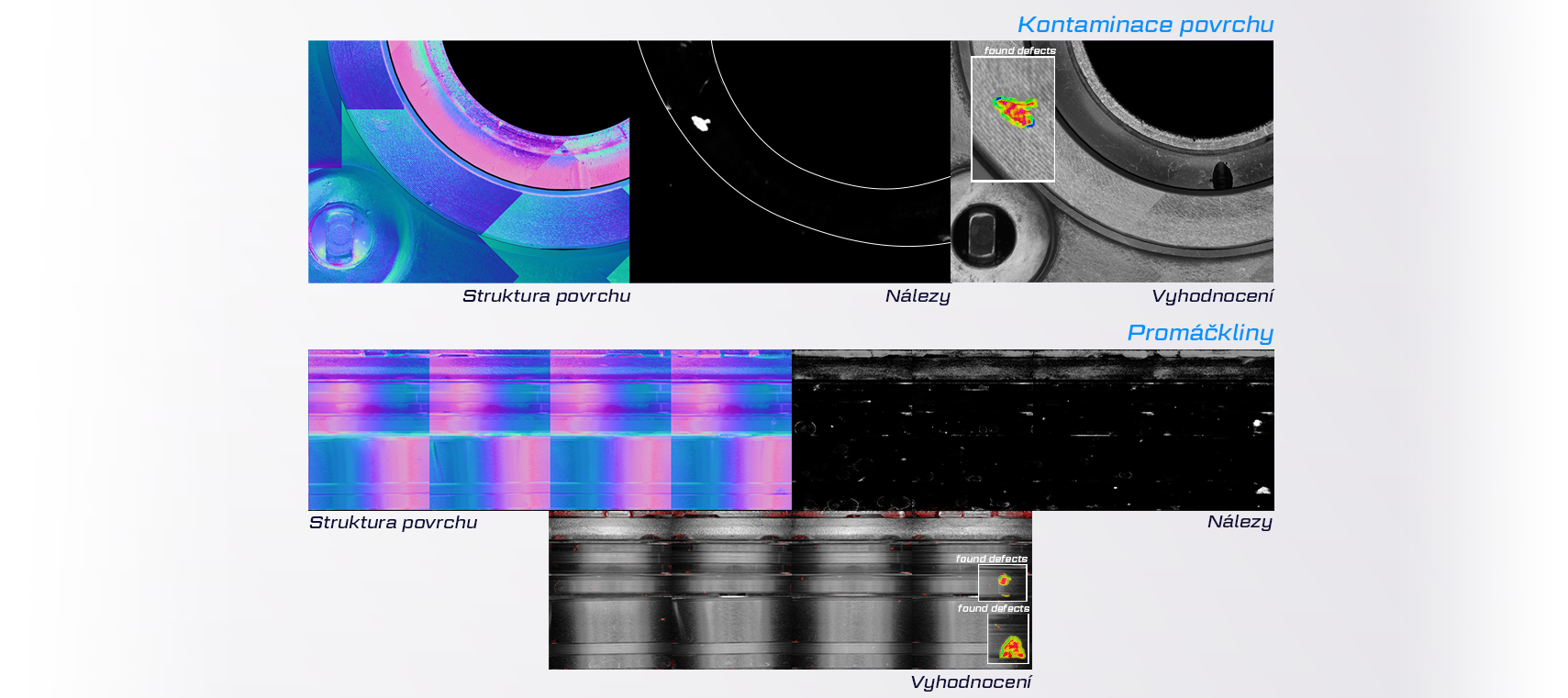Click the white blob in ring findings image
Viewport: 1568px width, 698px height.
point(701,122)
